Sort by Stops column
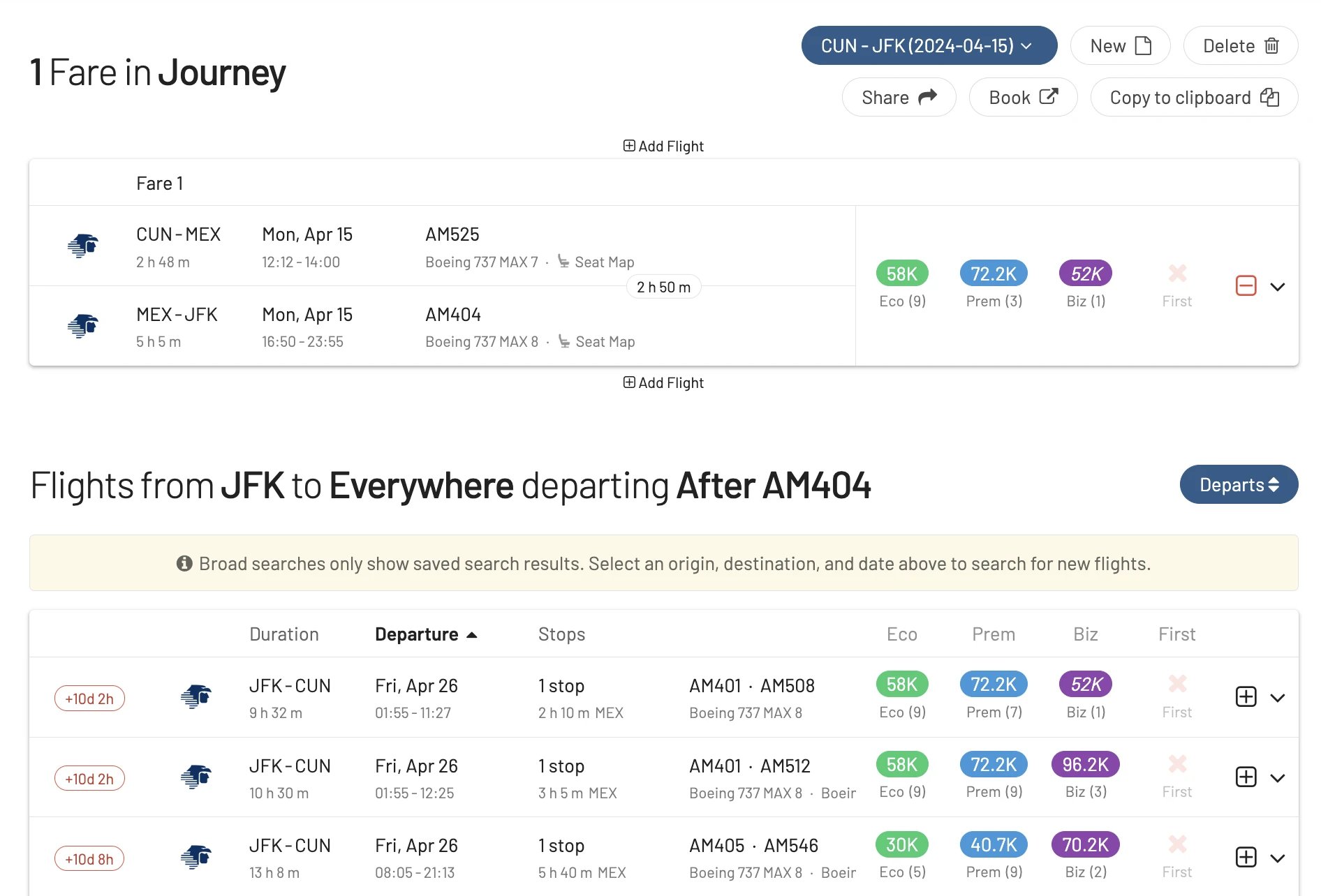Viewport: 1321px width, 896px height. [561, 634]
